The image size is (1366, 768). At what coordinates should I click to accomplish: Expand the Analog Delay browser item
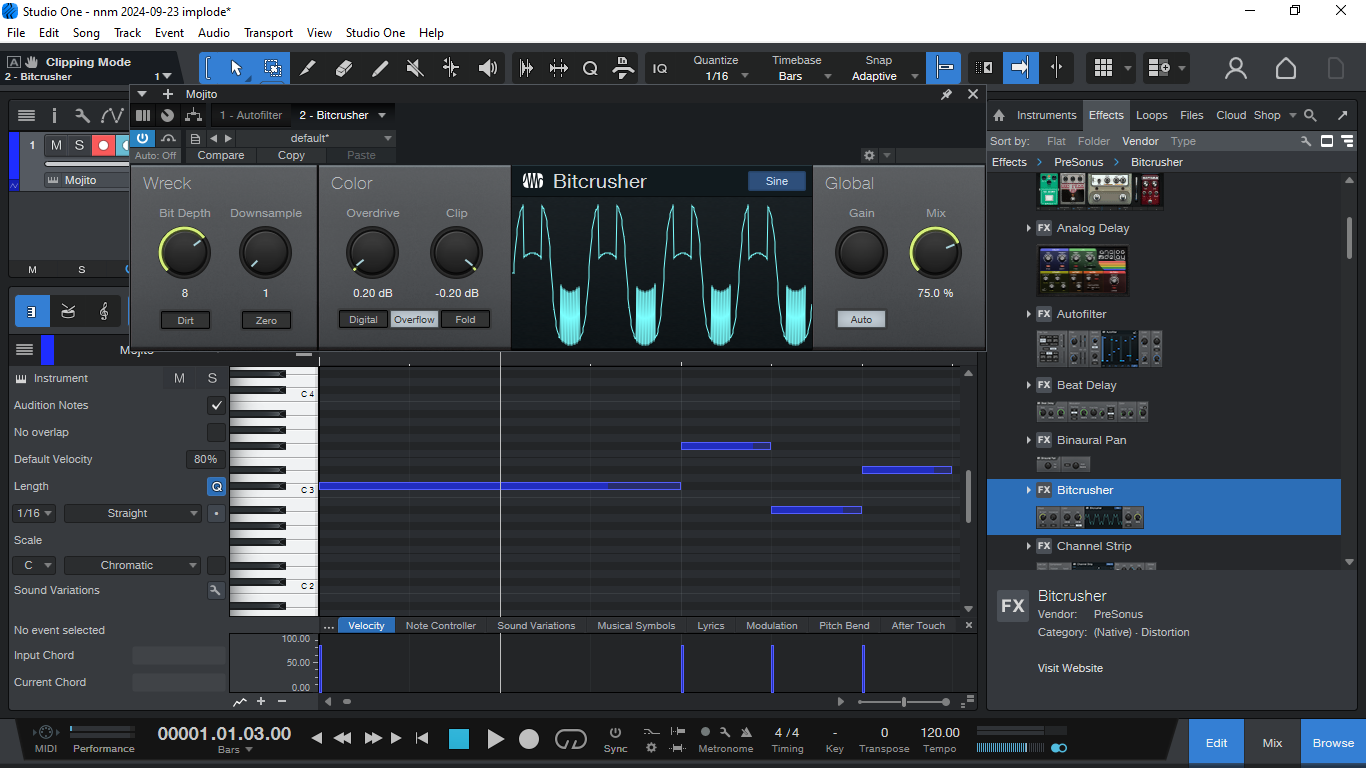pos(1029,228)
